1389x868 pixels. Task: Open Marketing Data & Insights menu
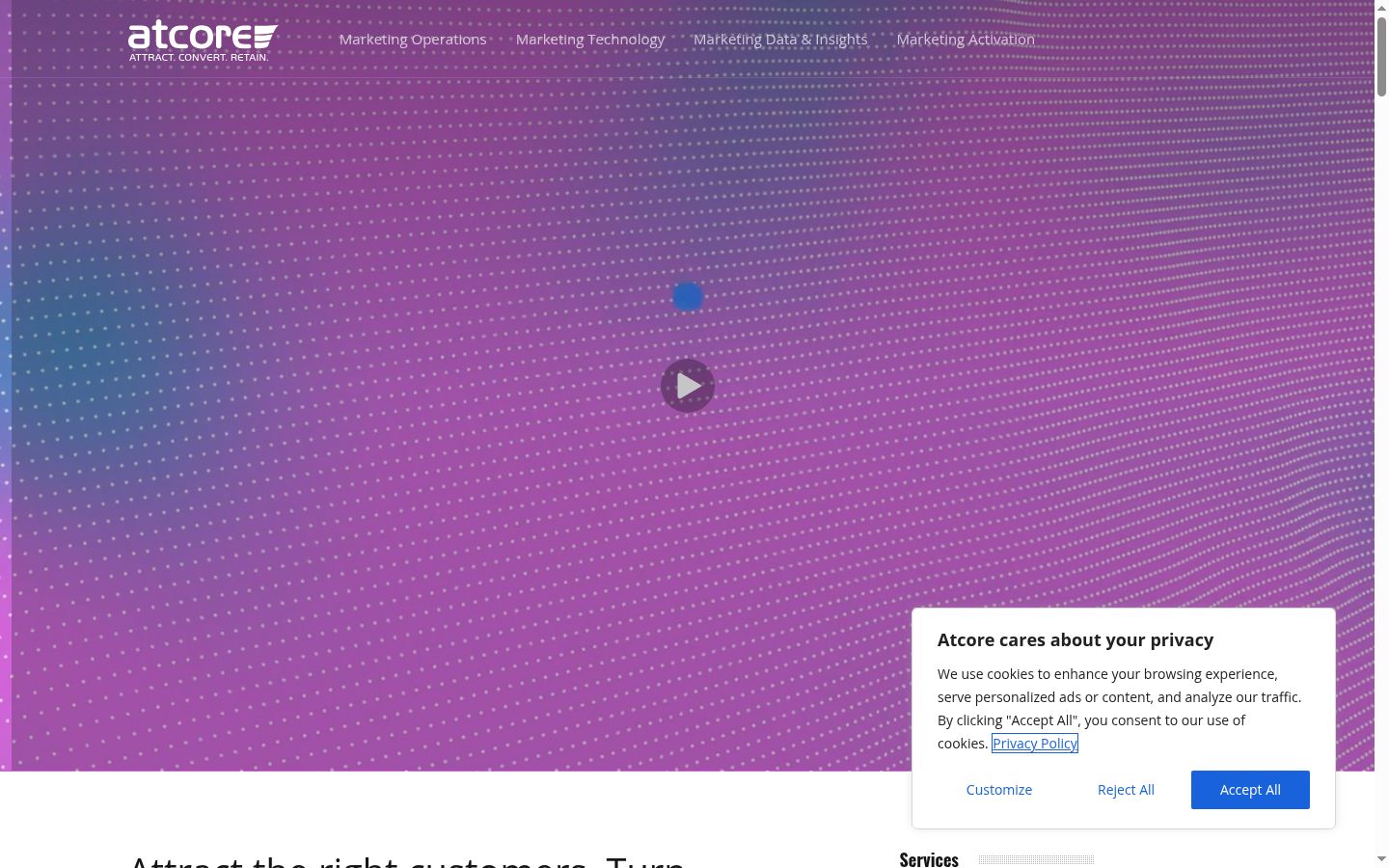(780, 40)
